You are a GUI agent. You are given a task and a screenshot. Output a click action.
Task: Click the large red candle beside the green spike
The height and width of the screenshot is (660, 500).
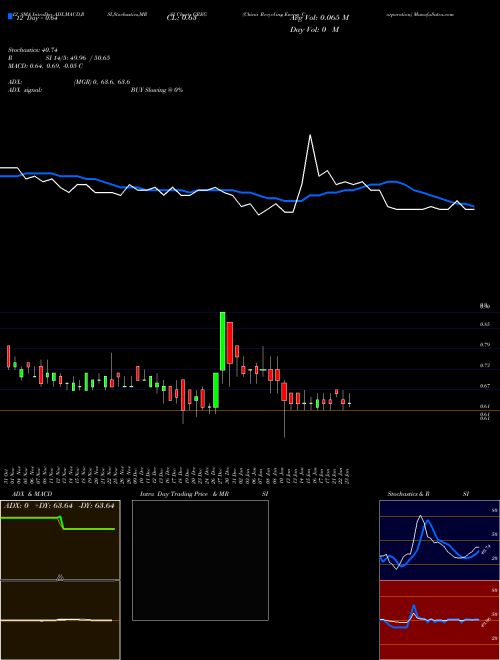pos(229,343)
